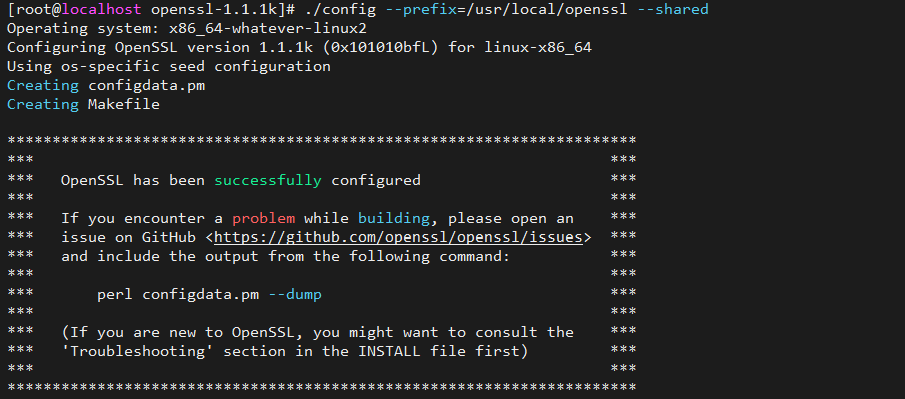The height and width of the screenshot is (399, 905).
Task: Click the os-specific seed configuration line
Action: pos(169,67)
